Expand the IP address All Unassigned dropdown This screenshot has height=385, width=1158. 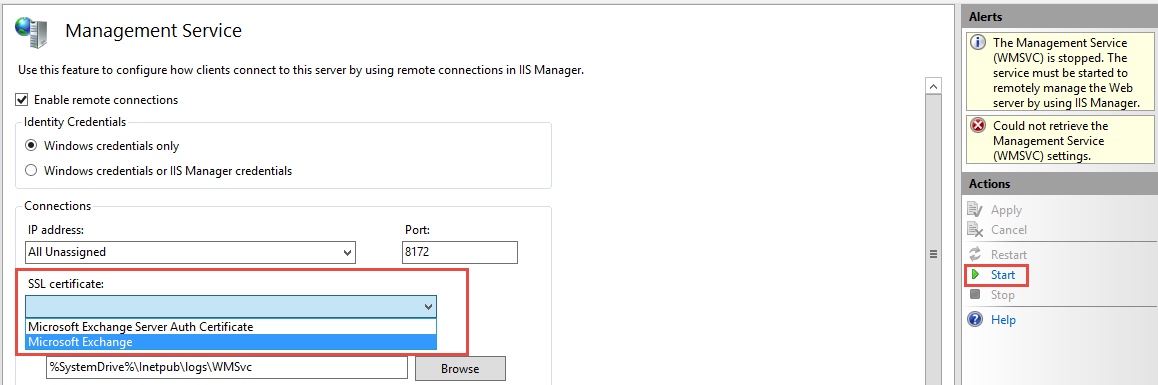click(190, 252)
